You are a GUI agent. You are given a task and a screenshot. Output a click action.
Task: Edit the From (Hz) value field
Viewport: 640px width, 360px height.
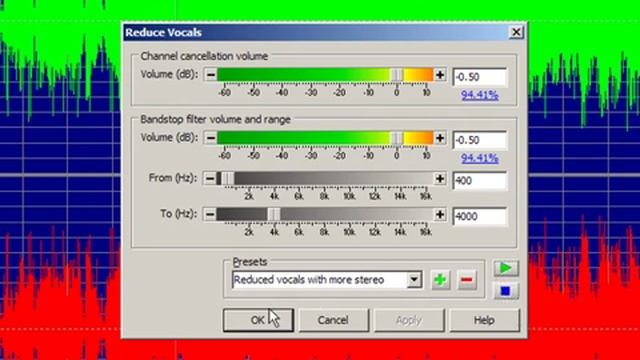tap(480, 180)
